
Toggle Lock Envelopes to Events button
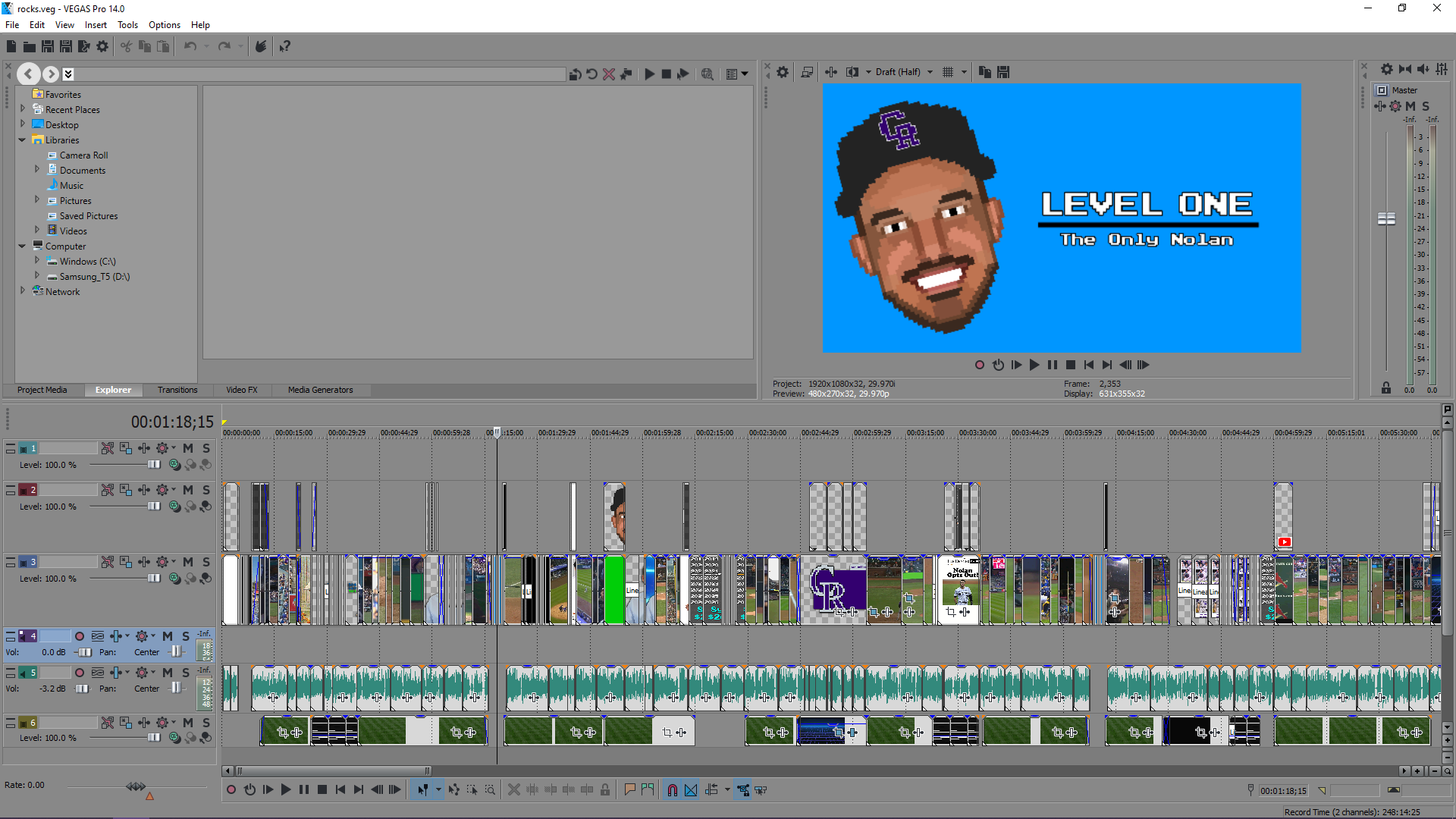(x=743, y=790)
